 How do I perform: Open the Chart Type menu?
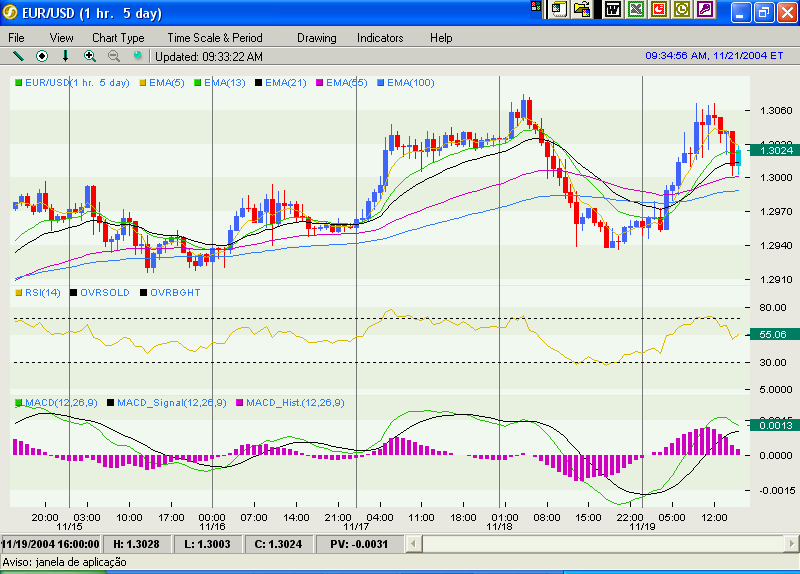[x=118, y=38]
